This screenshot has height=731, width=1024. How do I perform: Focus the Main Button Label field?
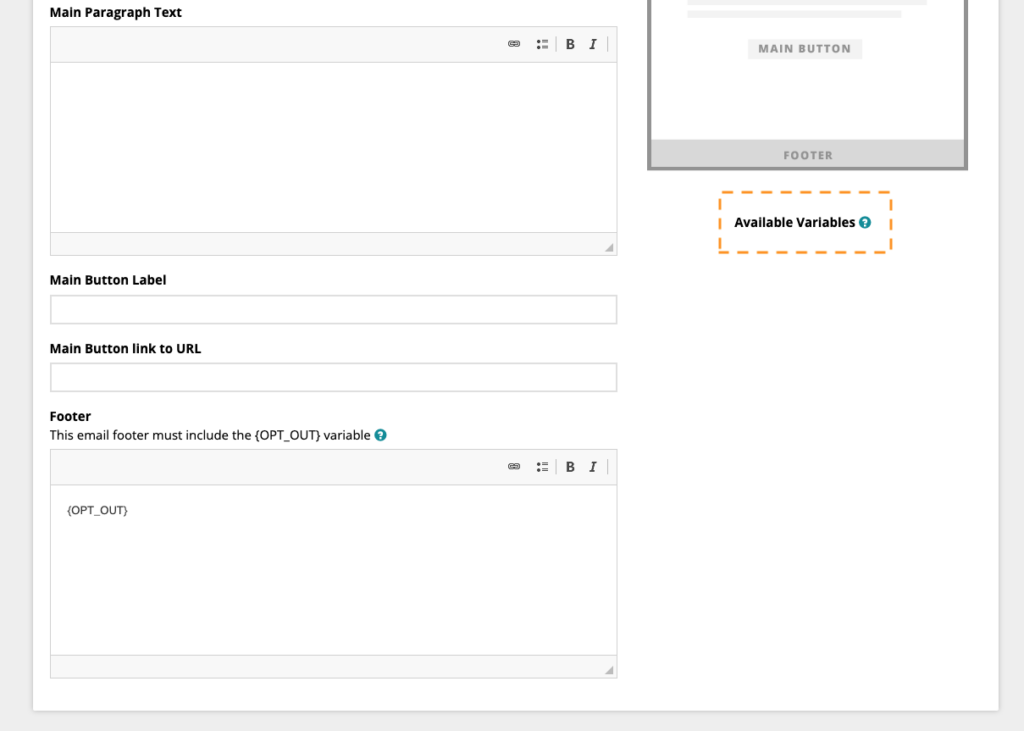(x=334, y=310)
